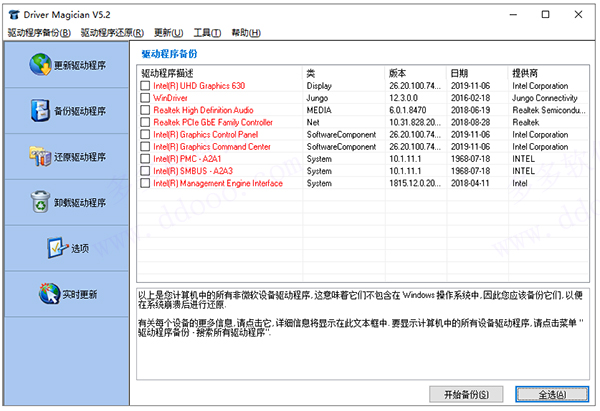Click the Jungo class cell

pos(317,98)
